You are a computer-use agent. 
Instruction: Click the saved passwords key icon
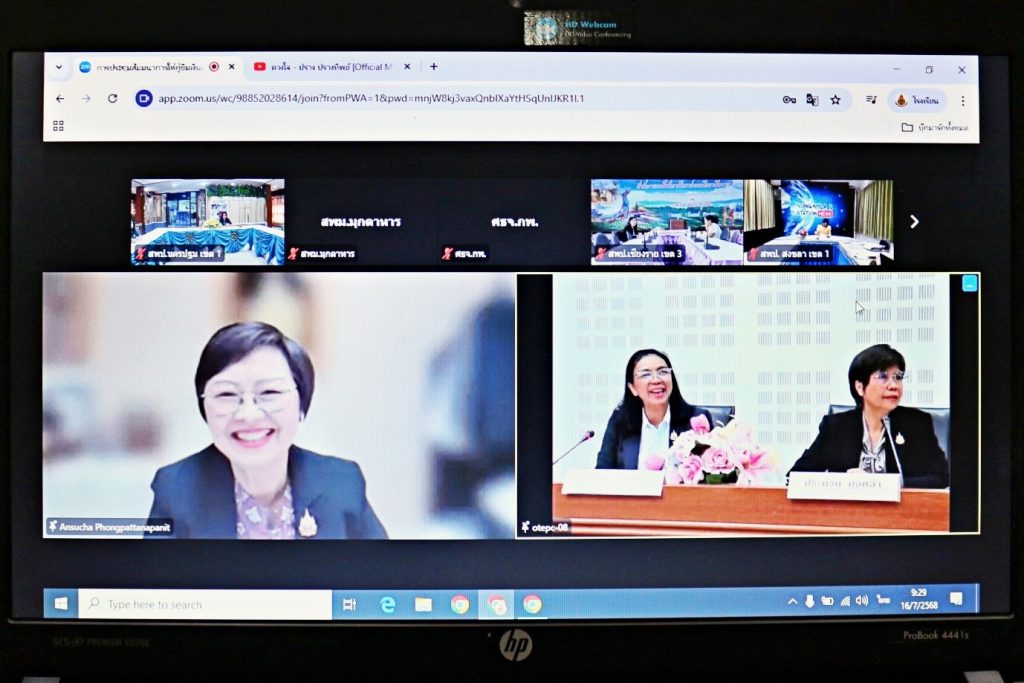point(789,100)
